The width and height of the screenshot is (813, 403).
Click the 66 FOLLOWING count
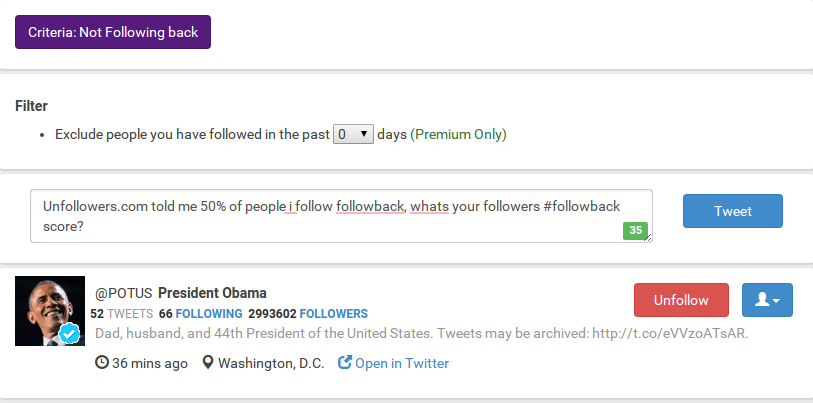(x=200, y=313)
